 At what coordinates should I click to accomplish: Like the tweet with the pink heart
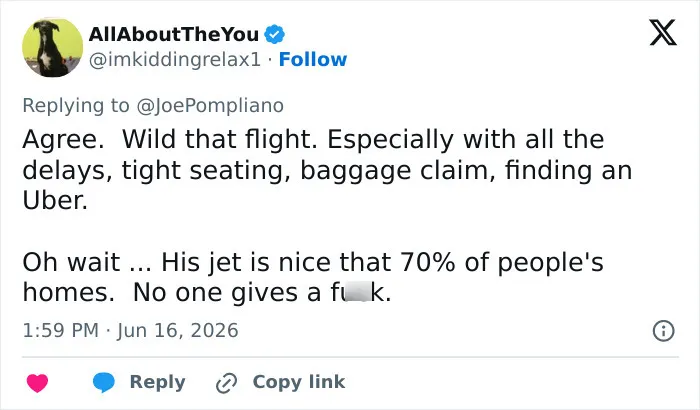click(x=38, y=383)
